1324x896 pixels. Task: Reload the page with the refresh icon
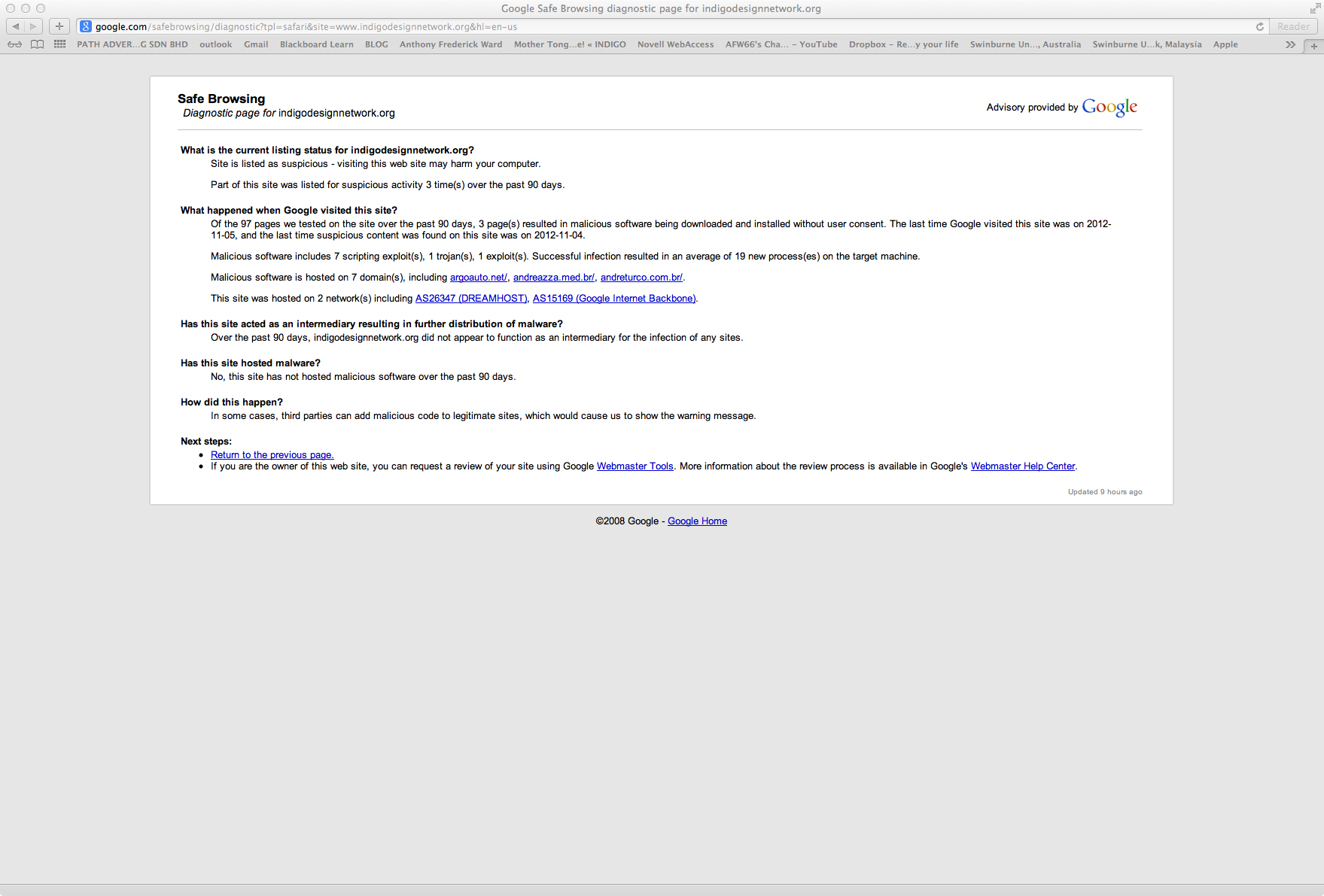1259,26
